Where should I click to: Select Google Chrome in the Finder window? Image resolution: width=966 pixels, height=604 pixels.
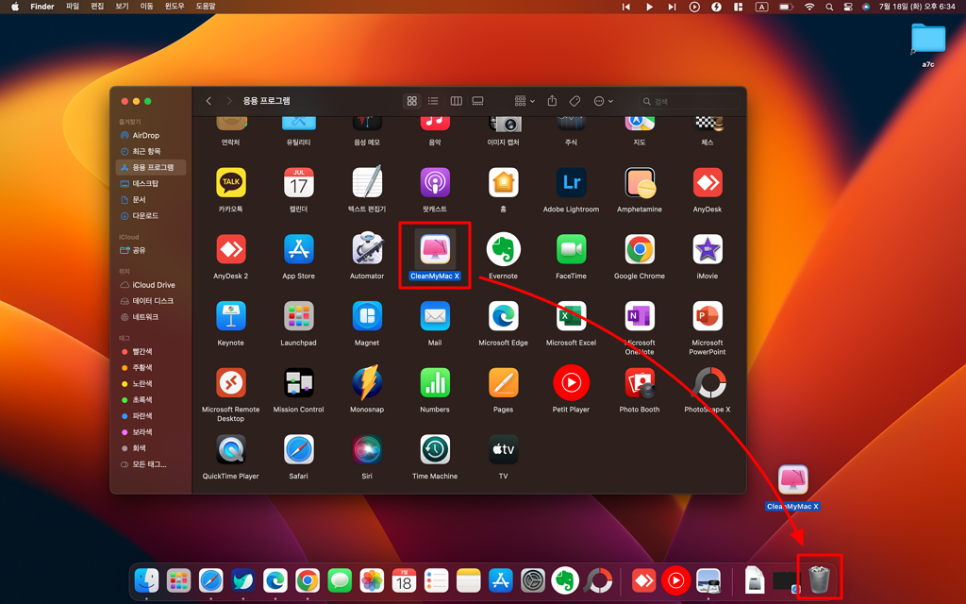tap(639, 249)
